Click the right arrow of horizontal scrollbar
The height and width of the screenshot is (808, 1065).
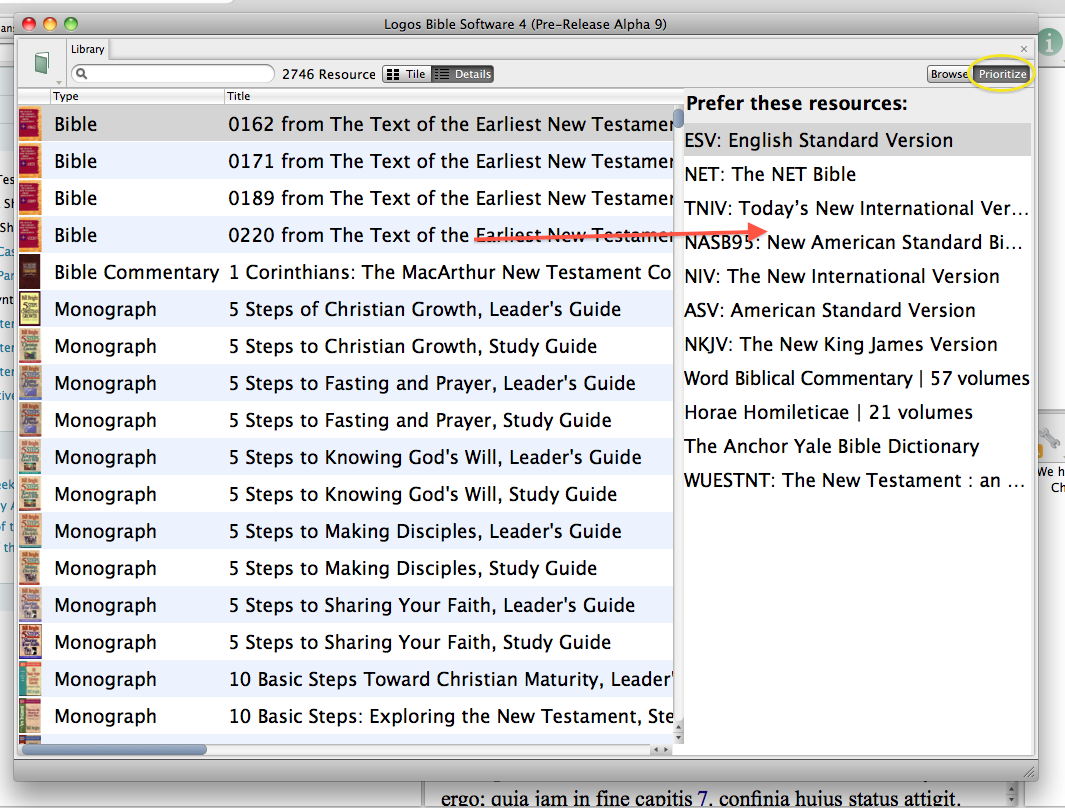click(x=666, y=750)
